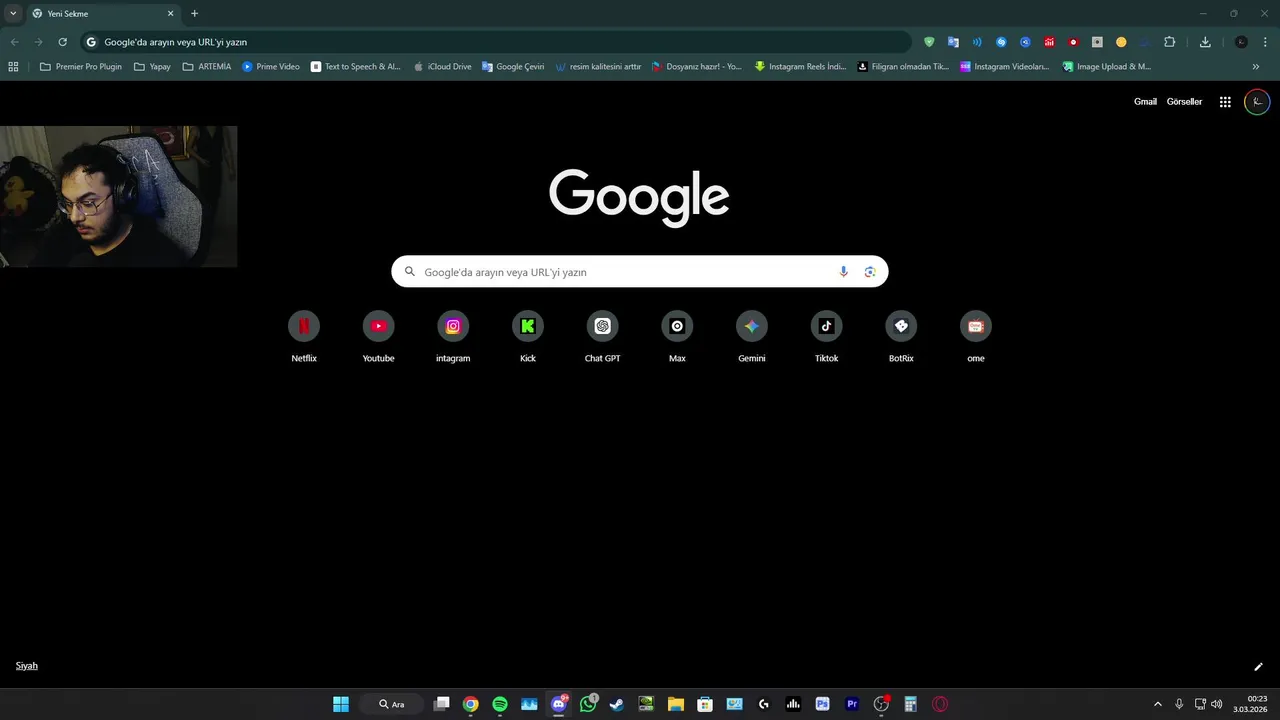Screen dimensions: 1280x720
Task: Open the Max shortcut
Action: [x=677, y=337]
